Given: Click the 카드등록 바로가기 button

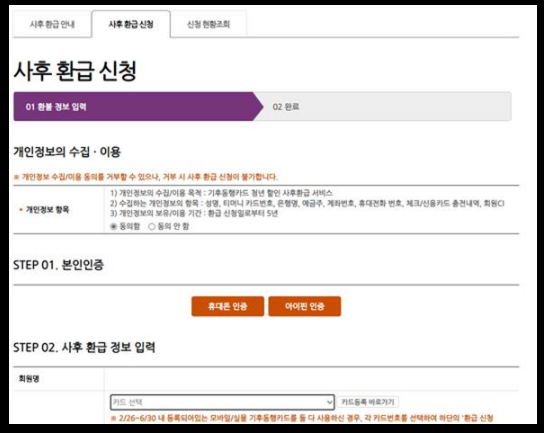Looking at the screenshot, I should tap(368, 402).
